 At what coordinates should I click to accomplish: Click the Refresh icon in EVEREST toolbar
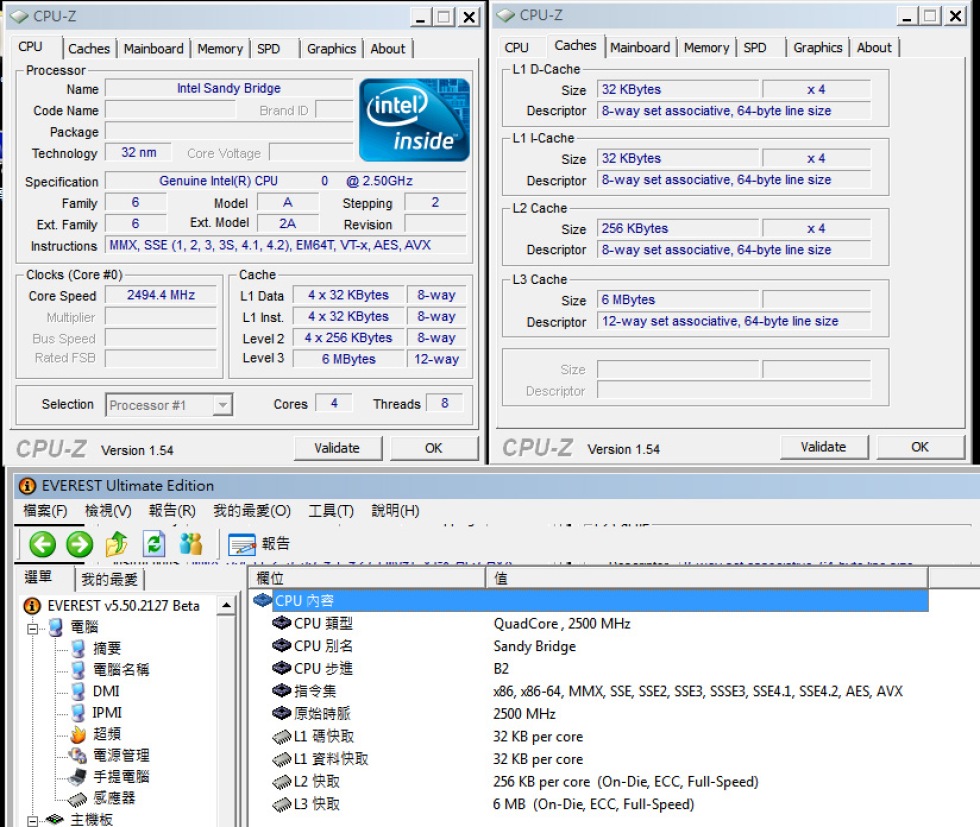pos(153,544)
